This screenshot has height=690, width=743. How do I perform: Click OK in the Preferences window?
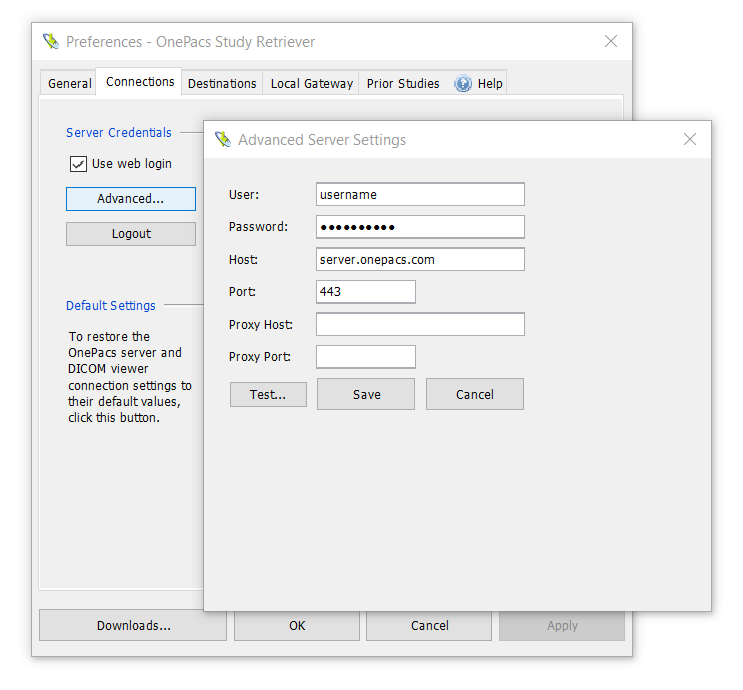297,626
